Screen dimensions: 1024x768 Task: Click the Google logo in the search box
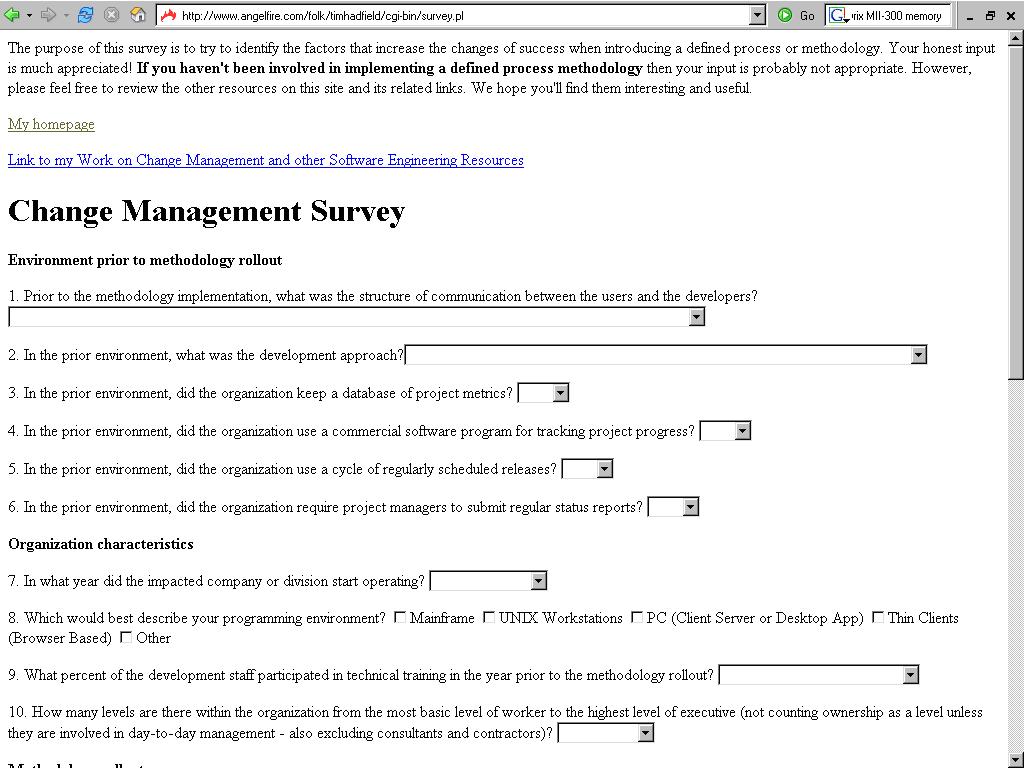tap(837, 15)
